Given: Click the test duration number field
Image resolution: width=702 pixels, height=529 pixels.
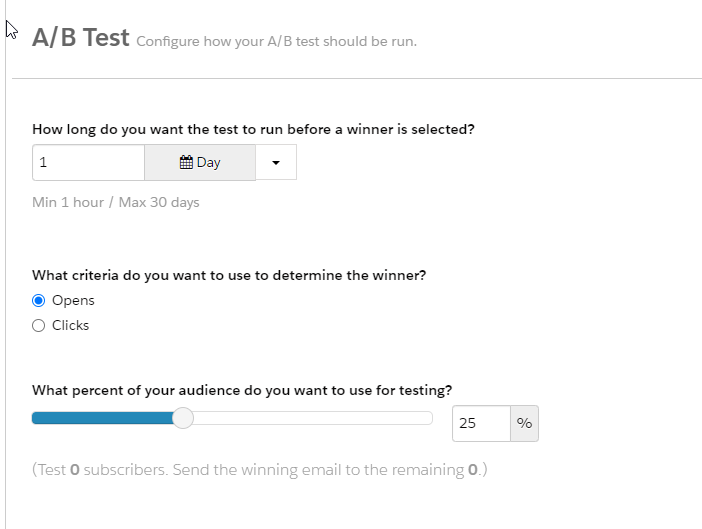Looking at the screenshot, I should tap(88, 163).
